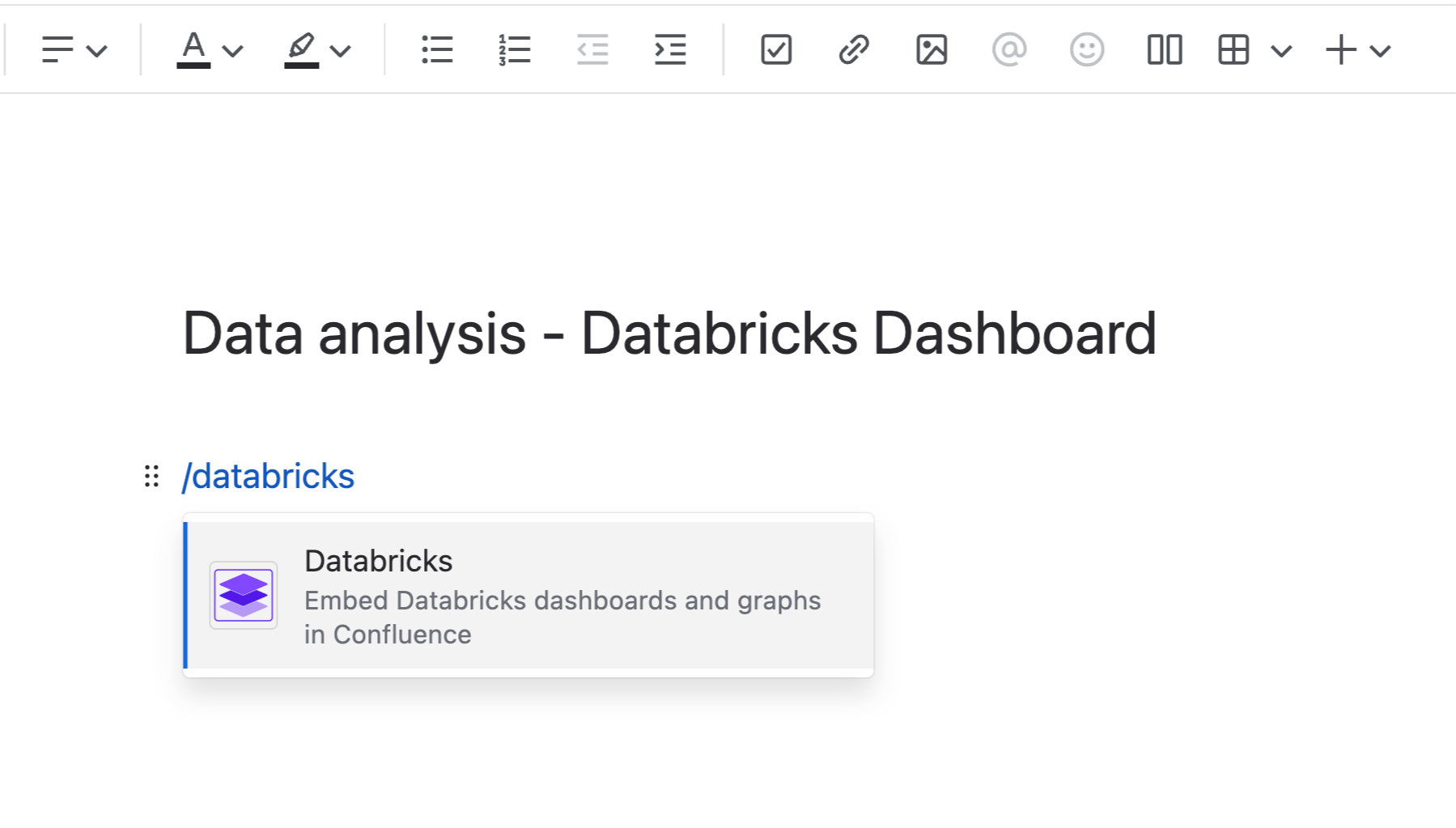The image size is (1456, 828).
Task: Insert an image into the page
Action: click(932, 50)
